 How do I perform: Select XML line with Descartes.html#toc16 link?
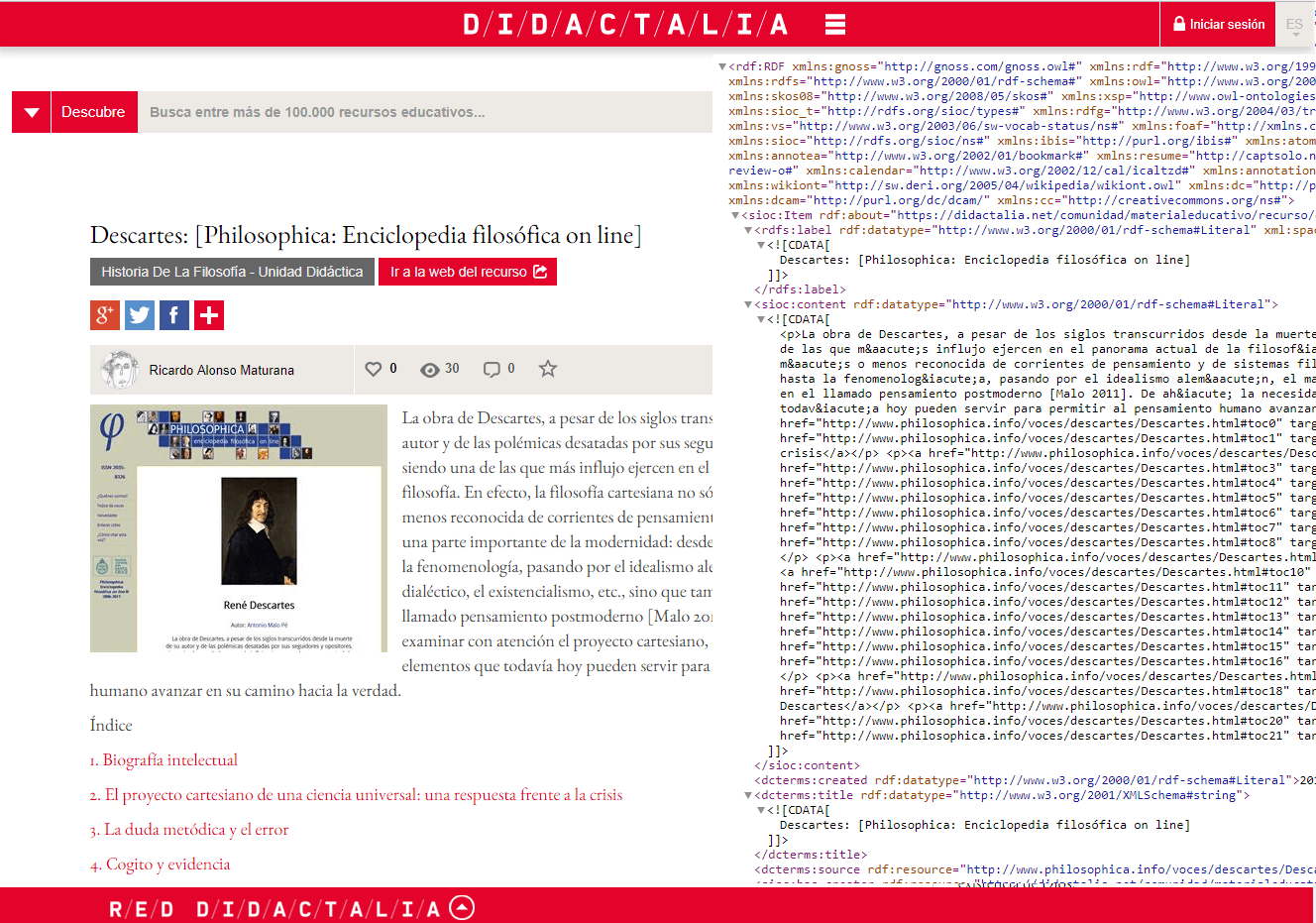tap(1047, 661)
